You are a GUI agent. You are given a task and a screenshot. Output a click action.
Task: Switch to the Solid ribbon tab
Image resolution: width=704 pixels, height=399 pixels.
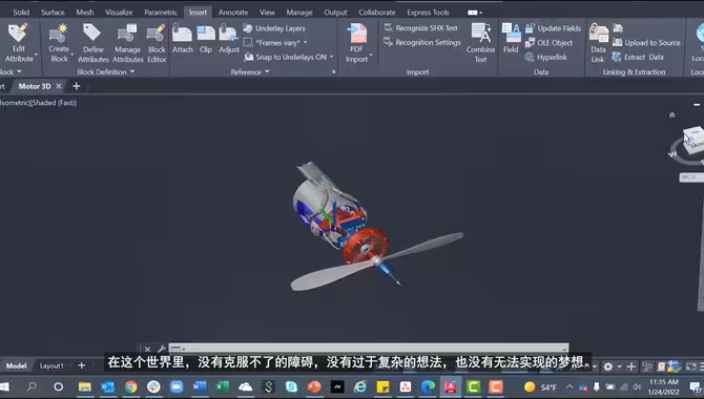pos(21,13)
